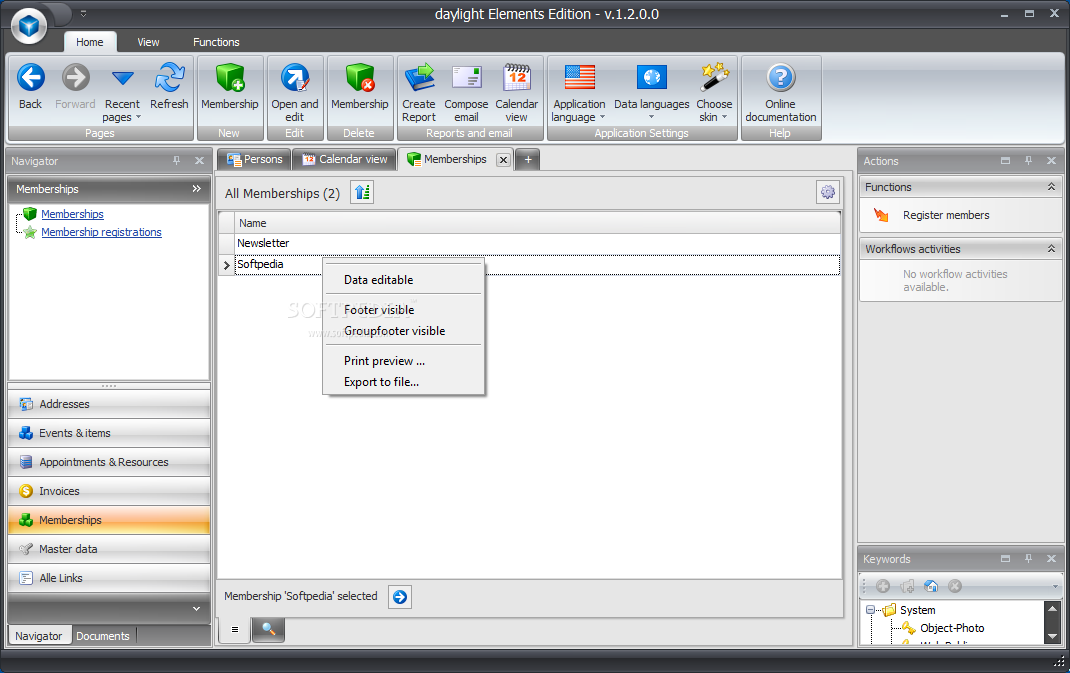The image size is (1070, 673).
Task: Select Object-Photo keyword tree item
Action: coord(952,629)
